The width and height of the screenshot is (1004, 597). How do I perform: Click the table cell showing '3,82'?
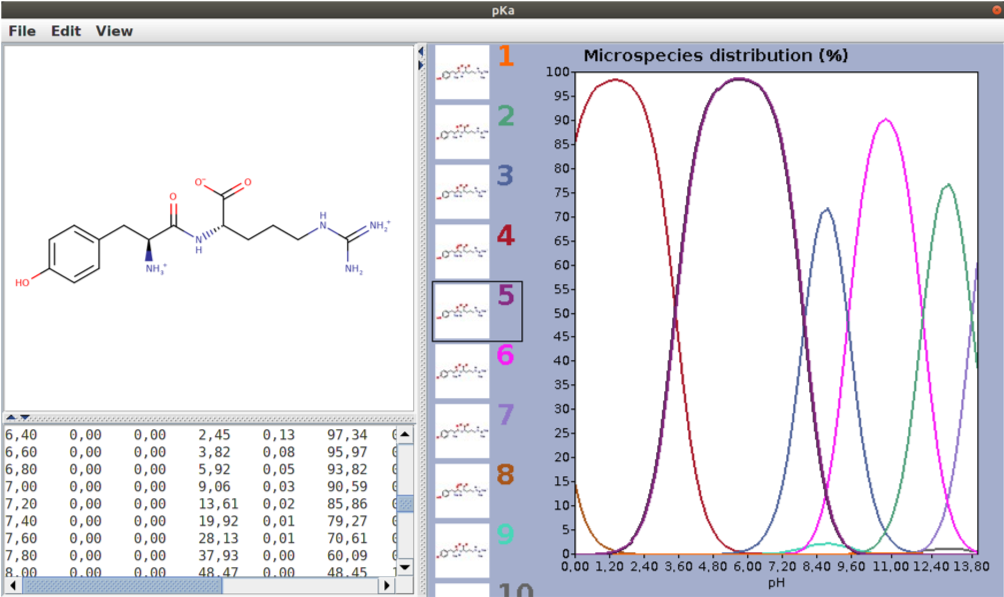pyautogui.click(x=214, y=452)
